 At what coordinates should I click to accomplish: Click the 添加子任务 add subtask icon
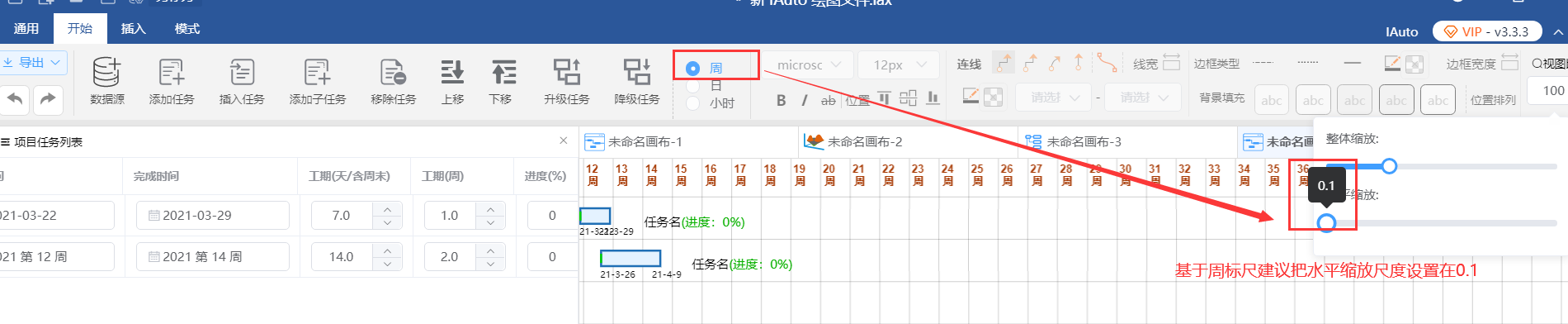coord(318,73)
